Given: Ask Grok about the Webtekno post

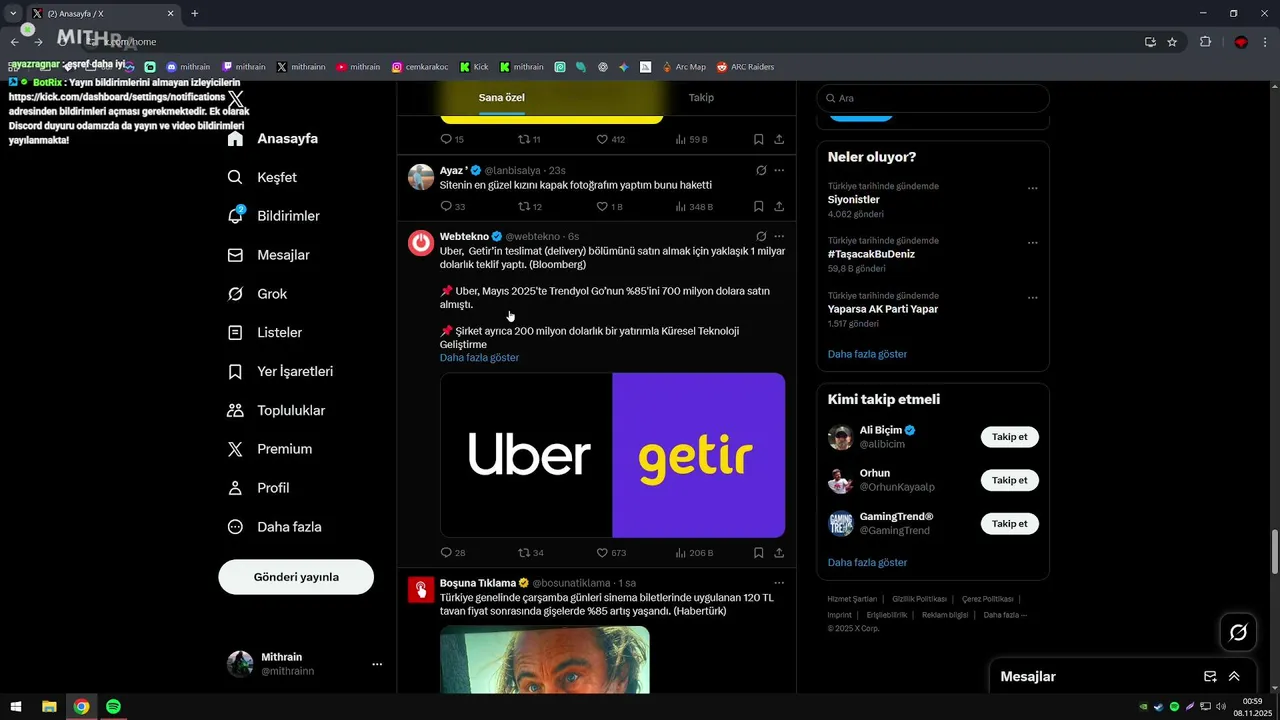Looking at the screenshot, I should [x=761, y=237].
